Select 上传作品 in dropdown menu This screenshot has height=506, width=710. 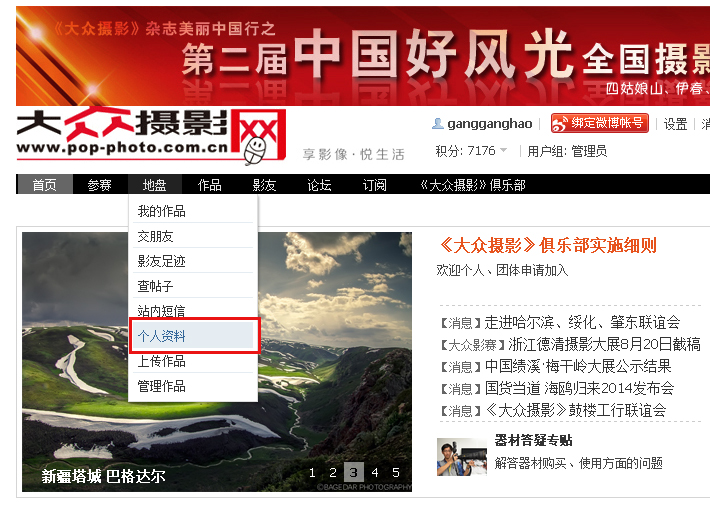193,361
